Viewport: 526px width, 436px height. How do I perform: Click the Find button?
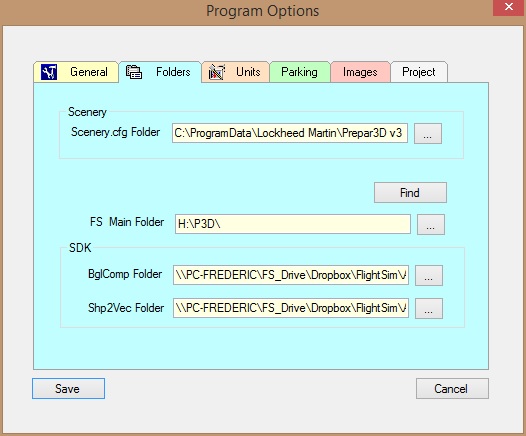pos(410,193)
